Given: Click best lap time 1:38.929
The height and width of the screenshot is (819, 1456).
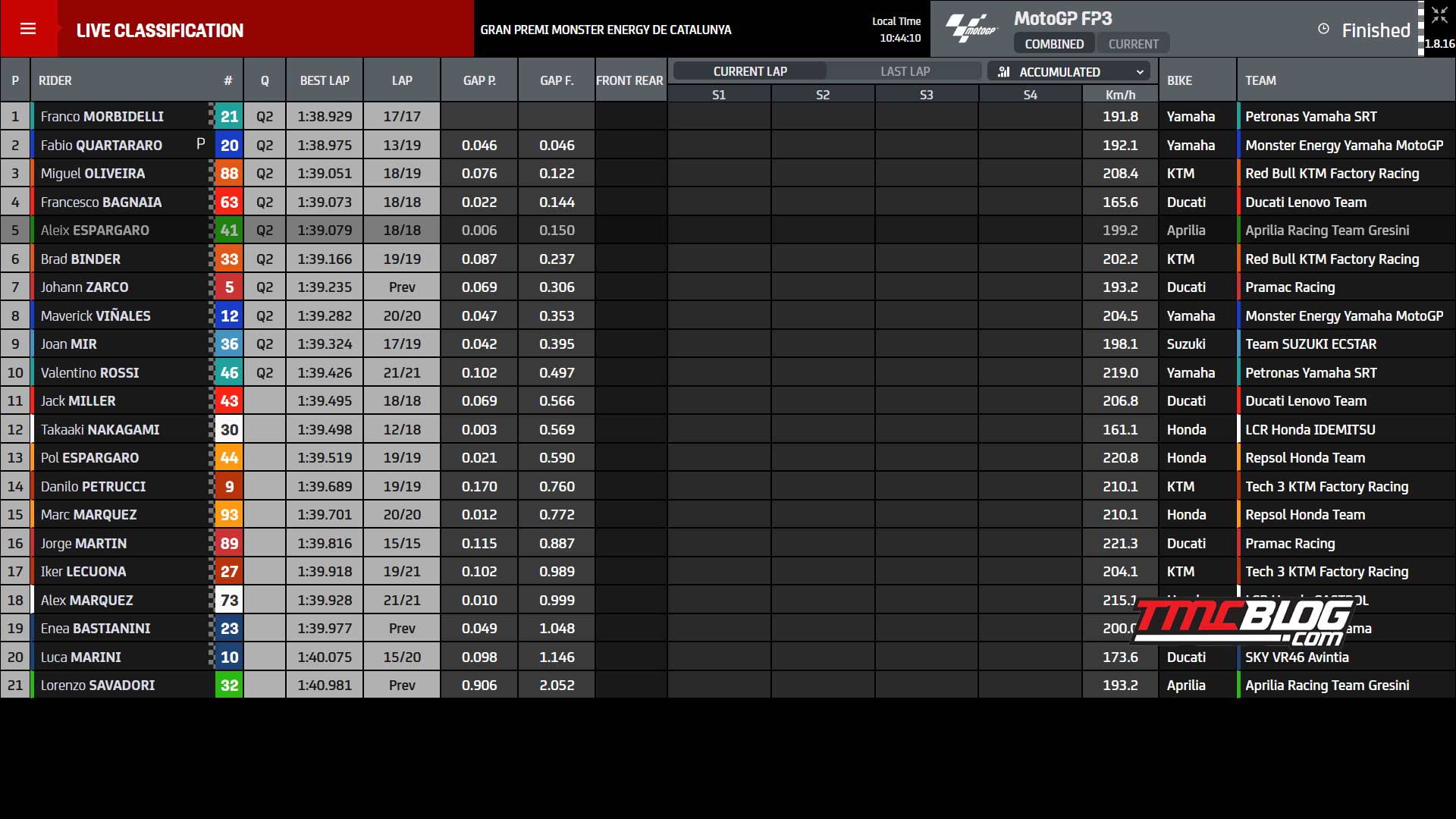Looking at the screenshot, I should [x=325, y=117].
